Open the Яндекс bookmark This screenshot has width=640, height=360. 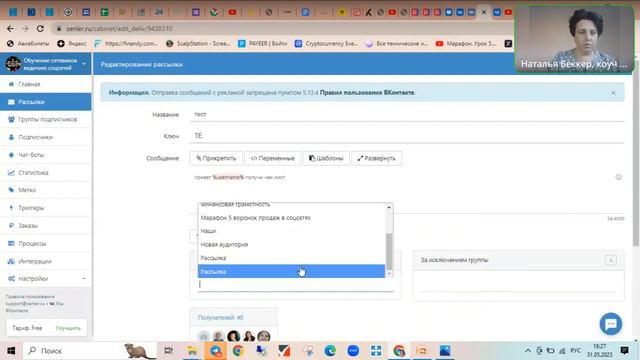point(72,43)
